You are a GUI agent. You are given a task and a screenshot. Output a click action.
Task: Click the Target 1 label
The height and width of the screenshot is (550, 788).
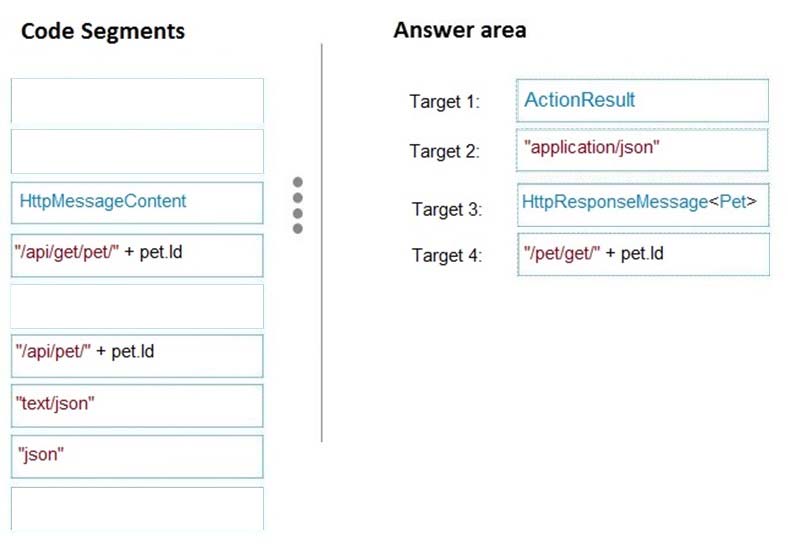point(444,102)
